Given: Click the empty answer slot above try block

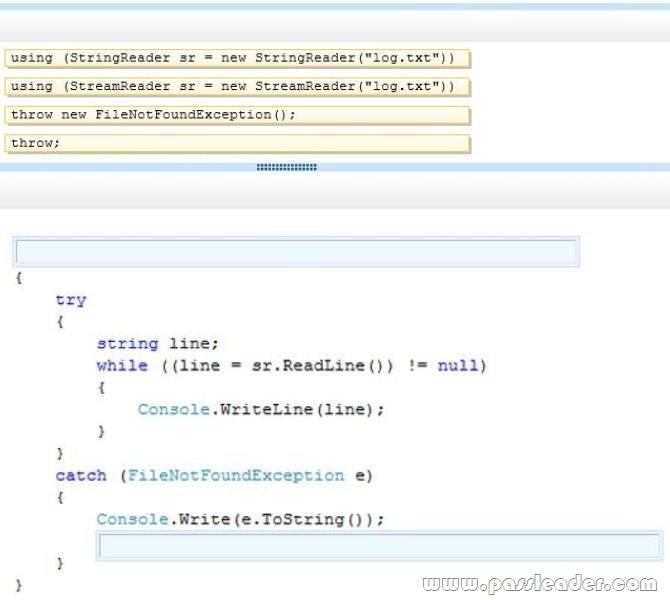Looking at the screenshot, I should pos(296,252).
